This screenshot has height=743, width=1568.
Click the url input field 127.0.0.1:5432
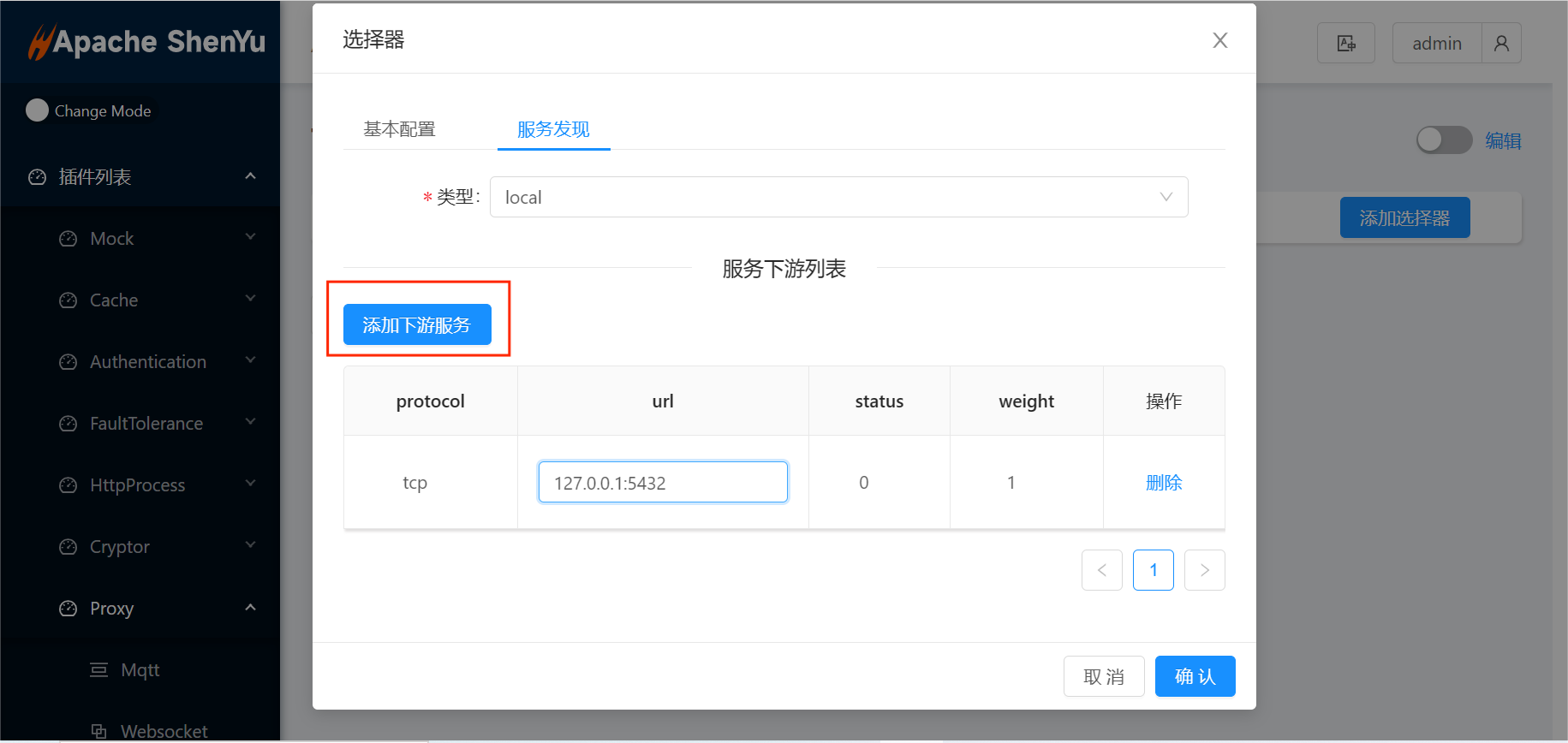(x=662, y=483)
